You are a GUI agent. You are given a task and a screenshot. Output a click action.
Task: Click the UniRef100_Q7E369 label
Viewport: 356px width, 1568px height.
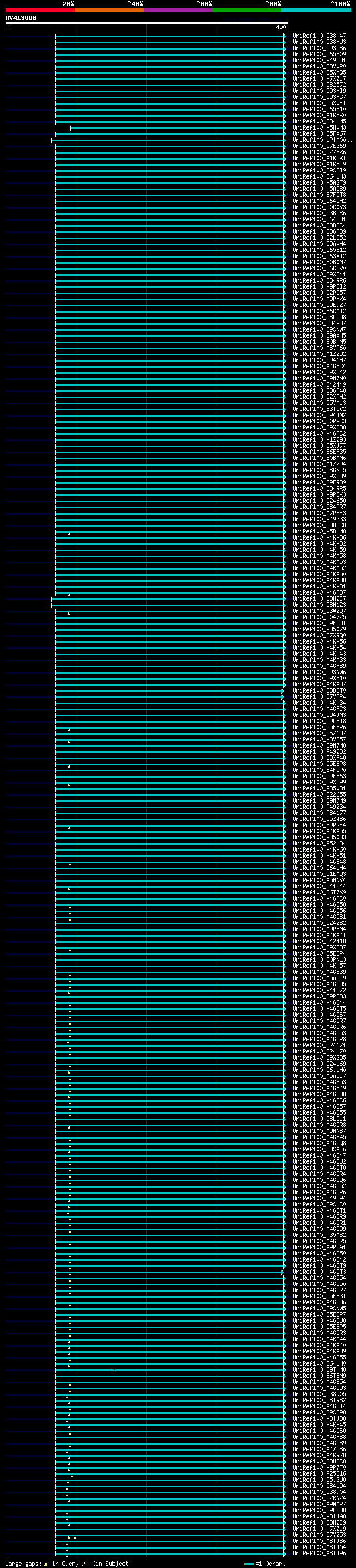(319, 146)
